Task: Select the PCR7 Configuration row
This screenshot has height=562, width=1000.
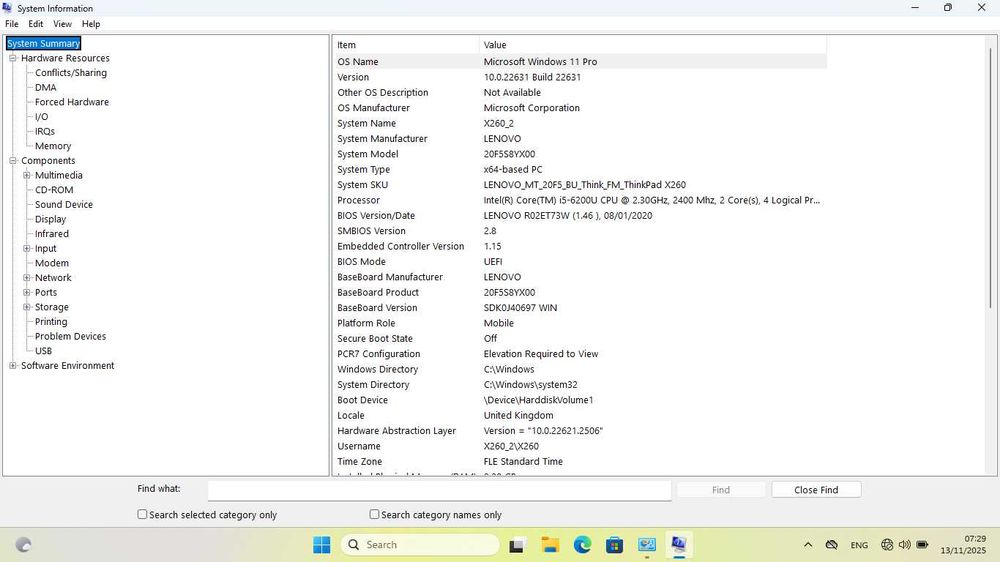Action: coord(580,354)
